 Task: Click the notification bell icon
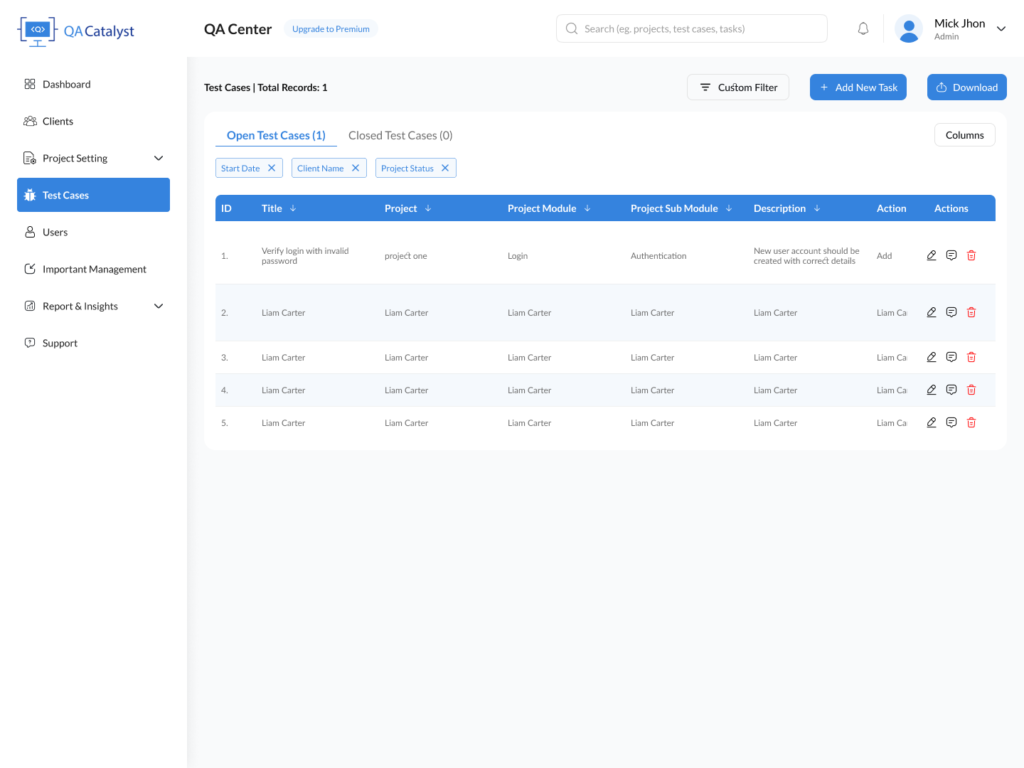863,29
